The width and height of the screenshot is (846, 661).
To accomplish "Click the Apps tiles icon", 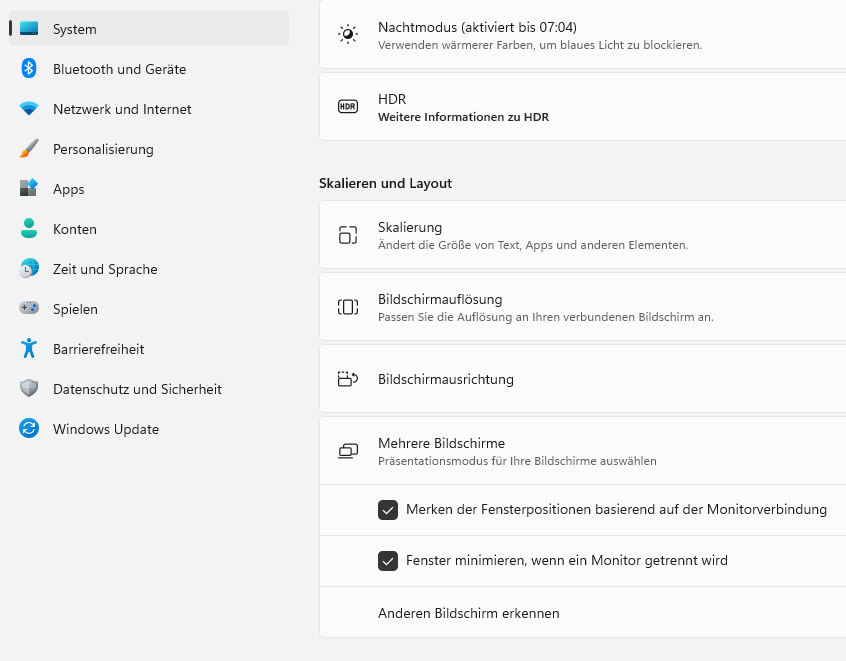I will (29, 188).
